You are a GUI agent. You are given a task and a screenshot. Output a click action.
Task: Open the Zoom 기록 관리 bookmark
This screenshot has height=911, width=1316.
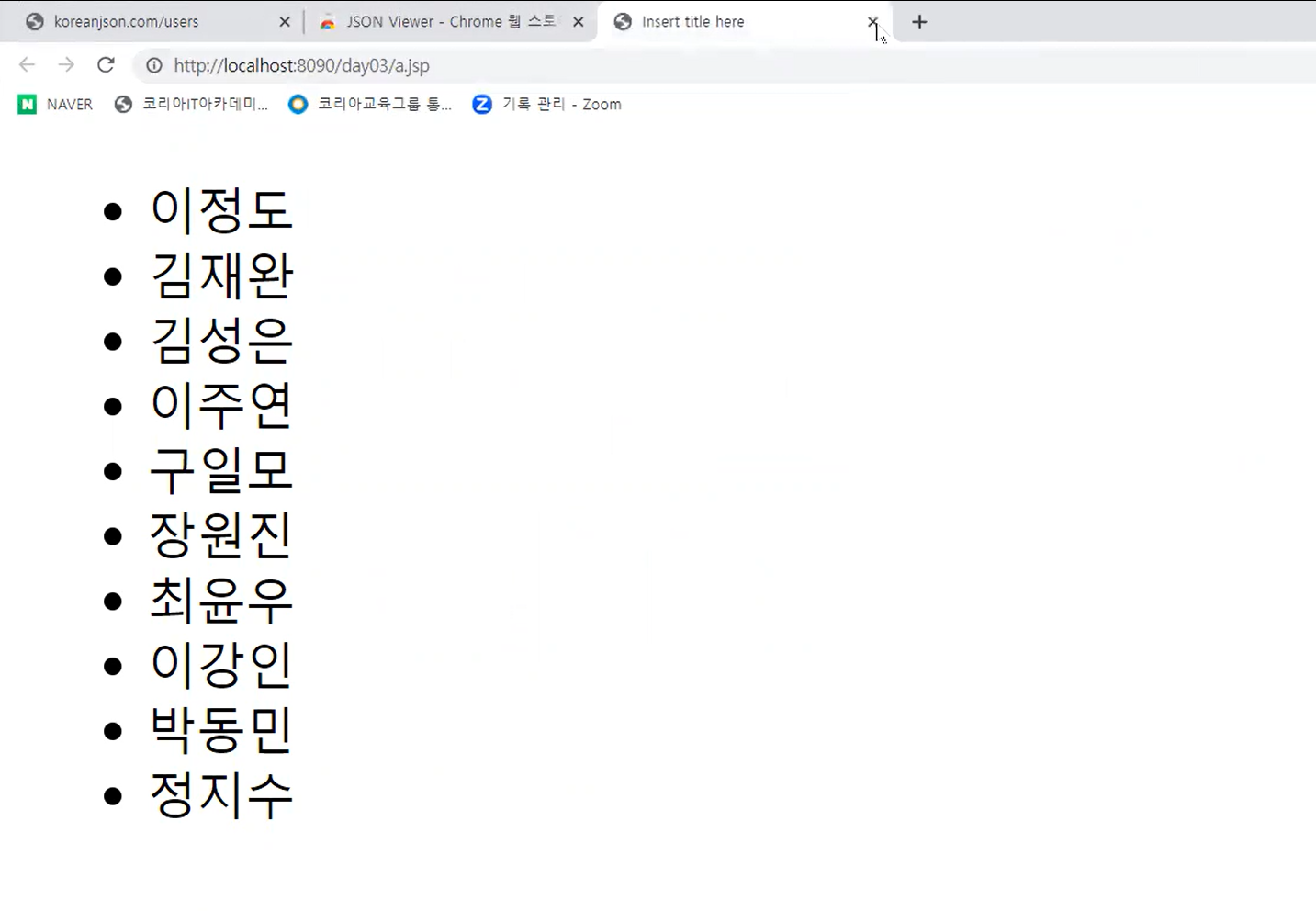(x=546, y=104)
